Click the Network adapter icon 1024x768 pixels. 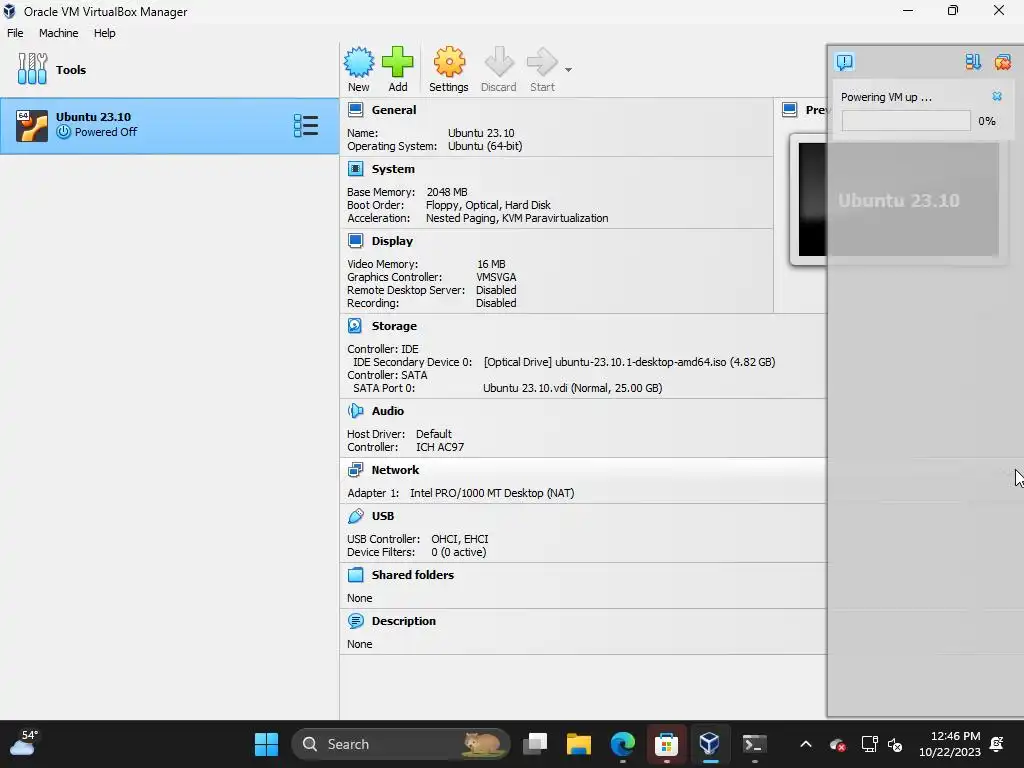355,470
